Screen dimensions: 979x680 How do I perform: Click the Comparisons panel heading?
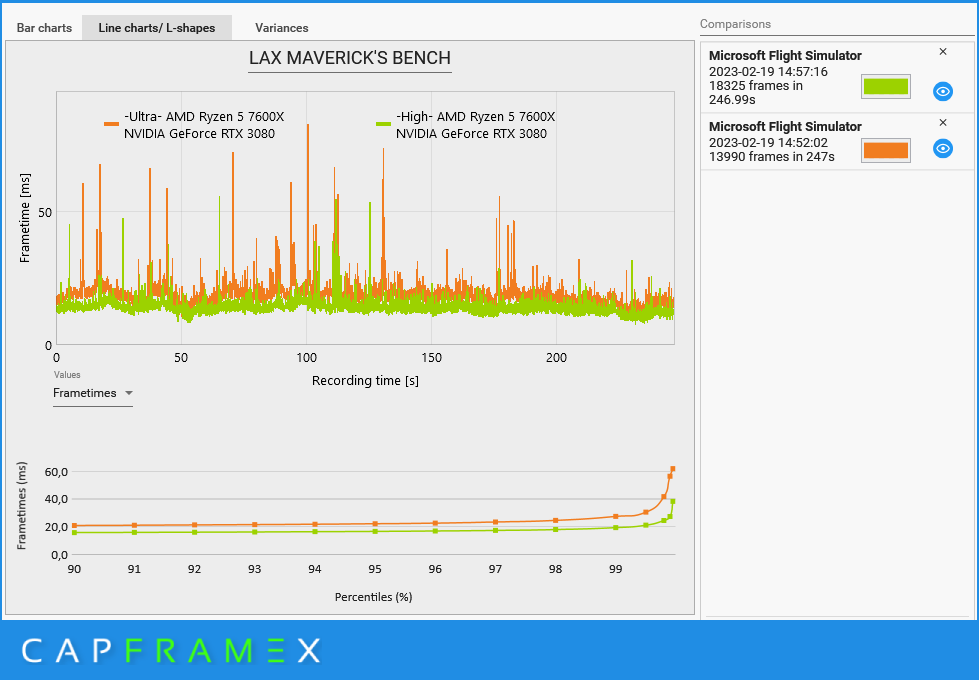pos(735,24)
